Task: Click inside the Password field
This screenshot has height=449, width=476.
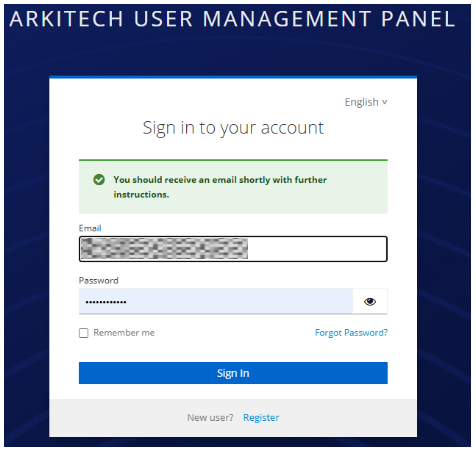Action: [216, 301]
